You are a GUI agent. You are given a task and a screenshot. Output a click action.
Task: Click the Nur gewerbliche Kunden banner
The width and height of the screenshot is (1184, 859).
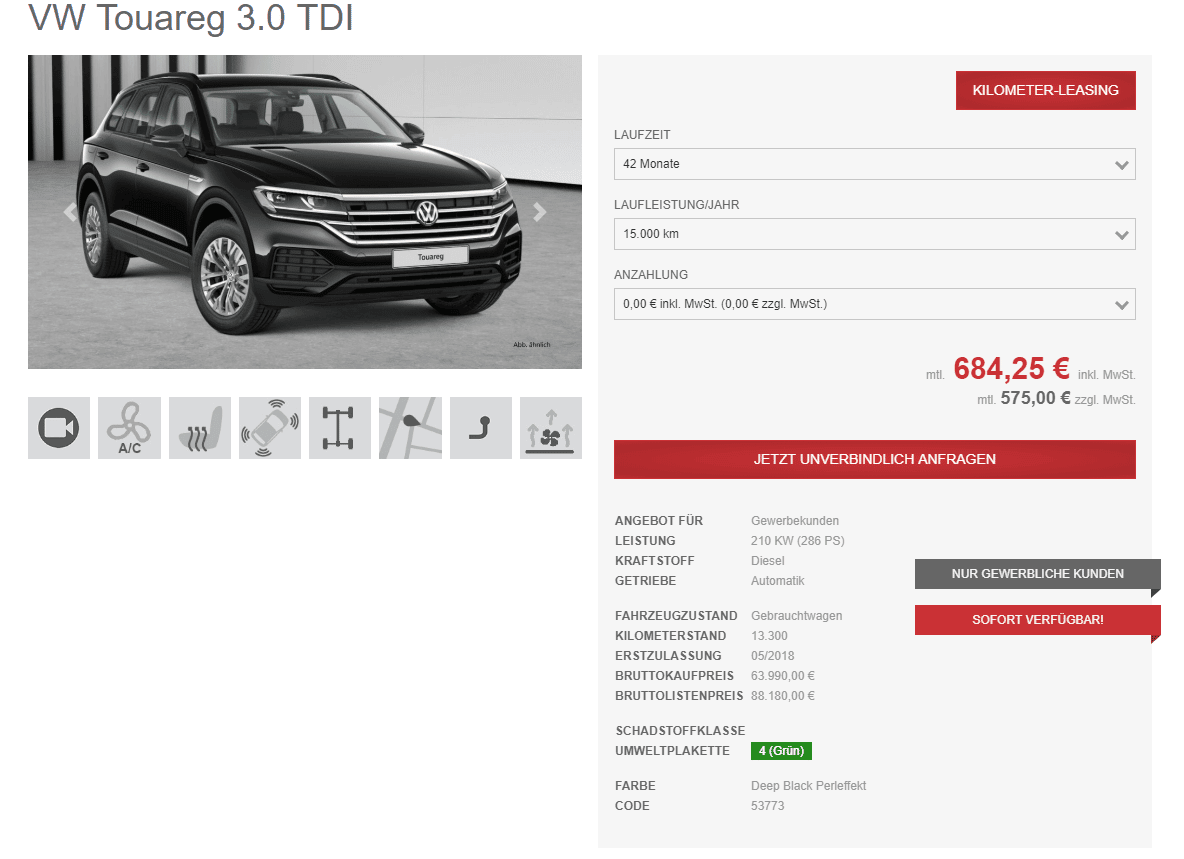click(x=1038, y=574)
